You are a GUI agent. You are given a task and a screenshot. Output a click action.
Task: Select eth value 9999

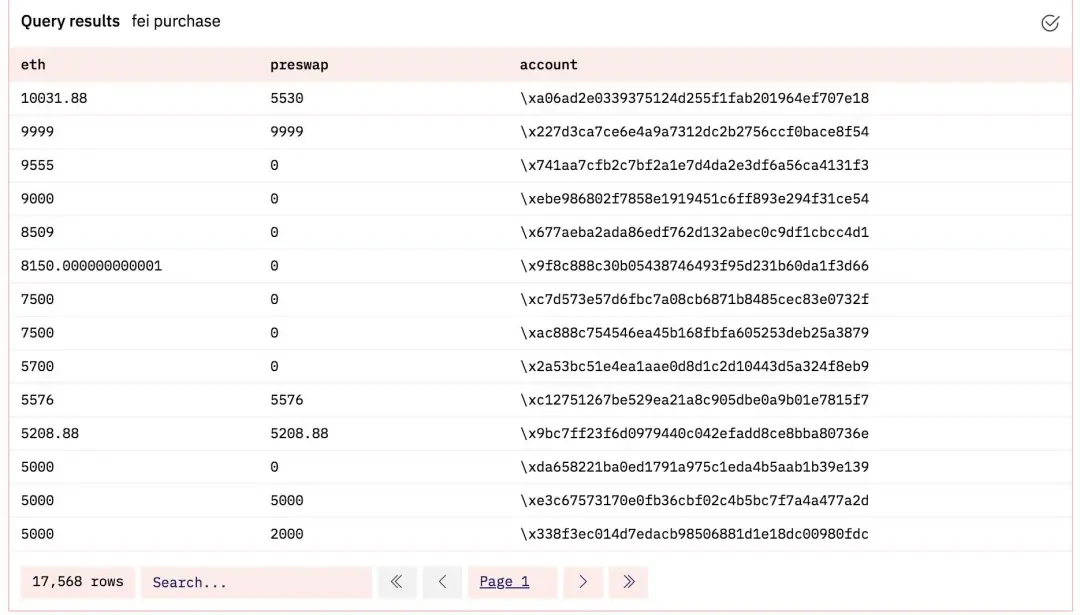37,132
